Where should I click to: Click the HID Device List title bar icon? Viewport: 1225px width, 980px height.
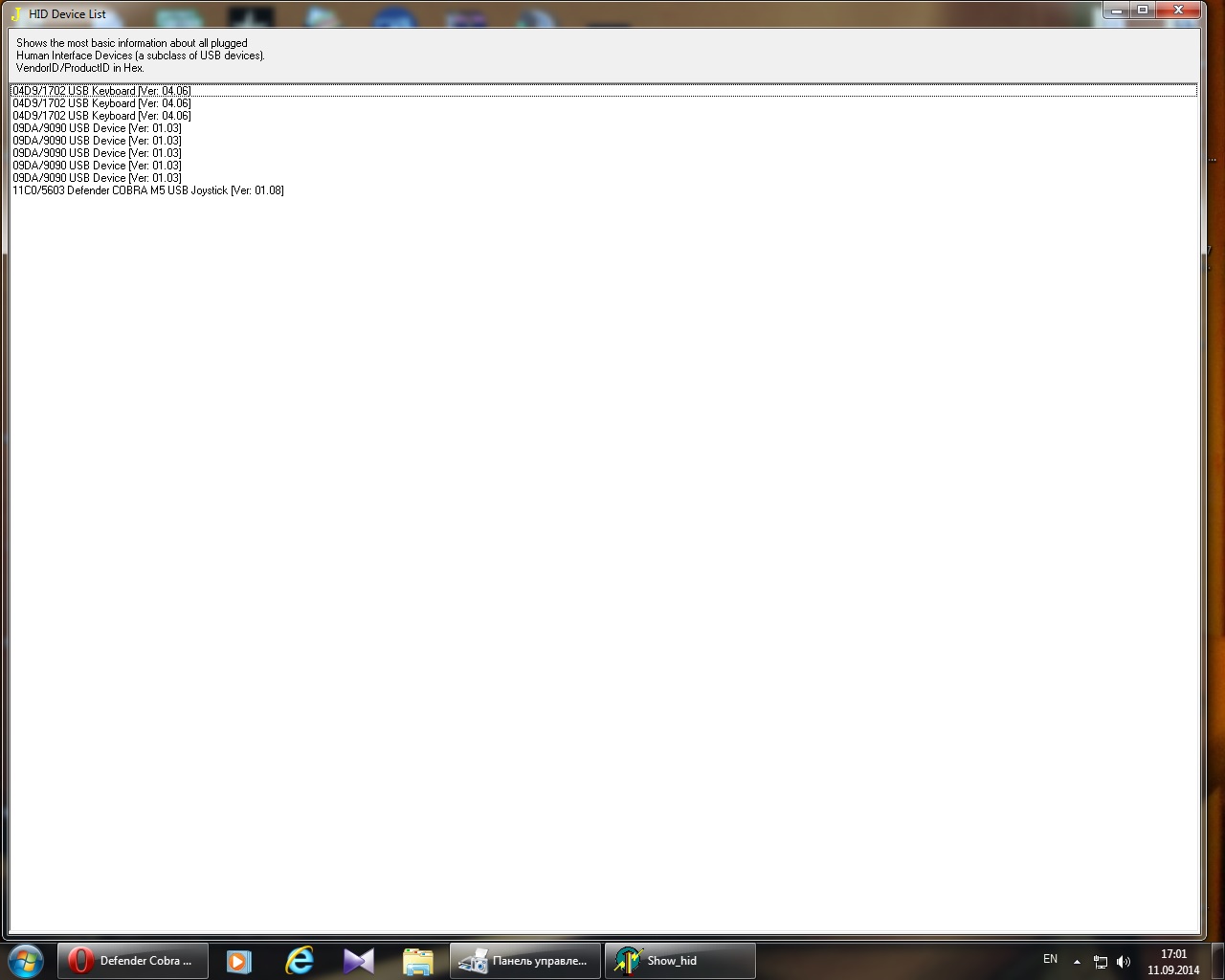[x=16, y=13]
